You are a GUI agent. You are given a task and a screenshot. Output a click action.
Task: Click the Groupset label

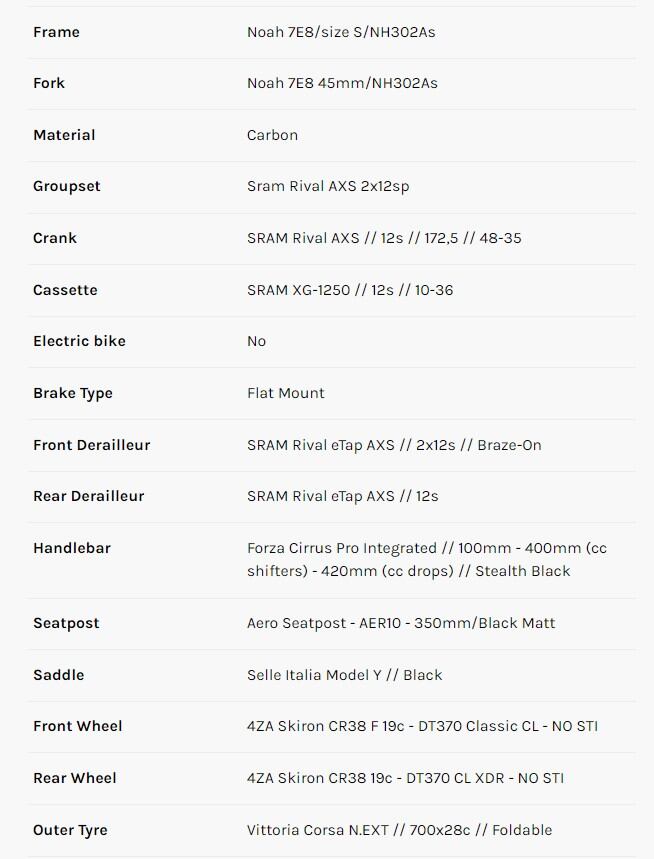pyautogui.click(x=67, y=186)
